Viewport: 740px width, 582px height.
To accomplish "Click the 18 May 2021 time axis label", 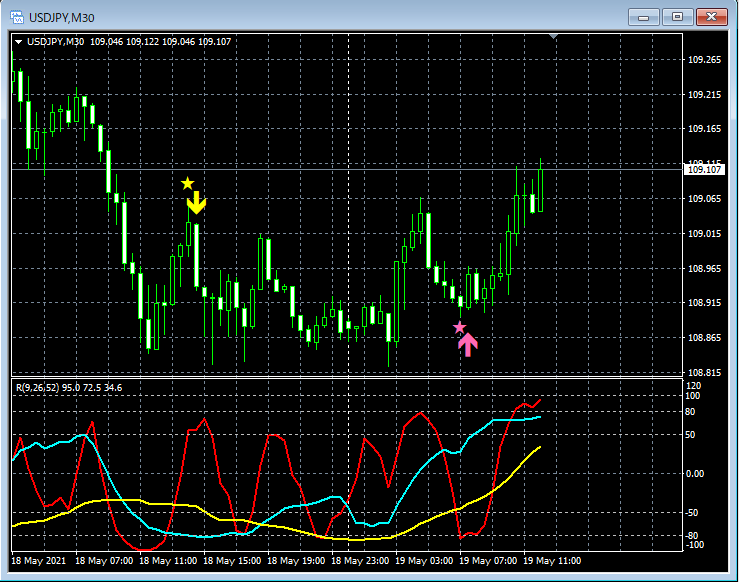I will 39,561.
